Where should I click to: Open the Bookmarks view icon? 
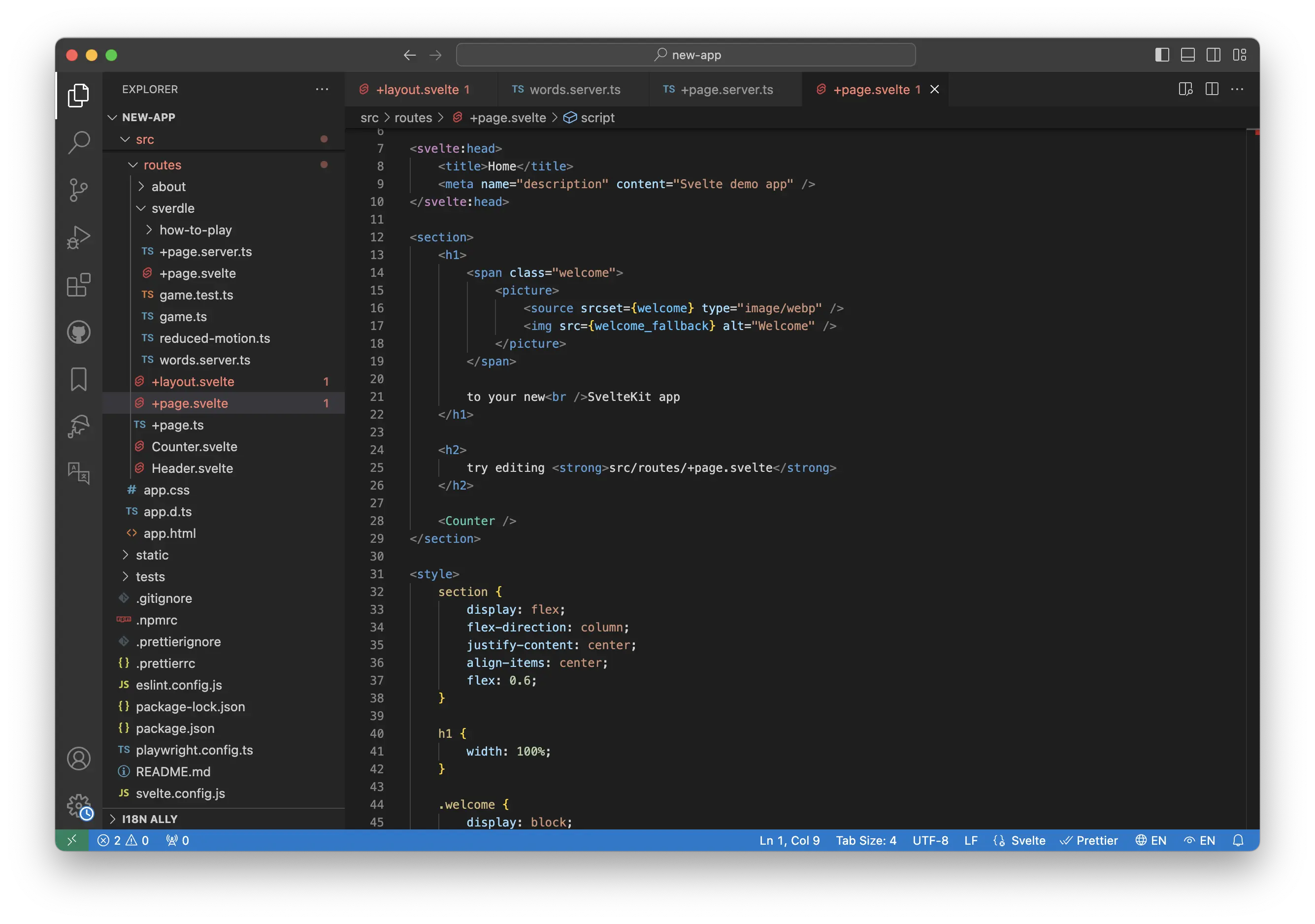pyautogui.click(x=78, y=379)
